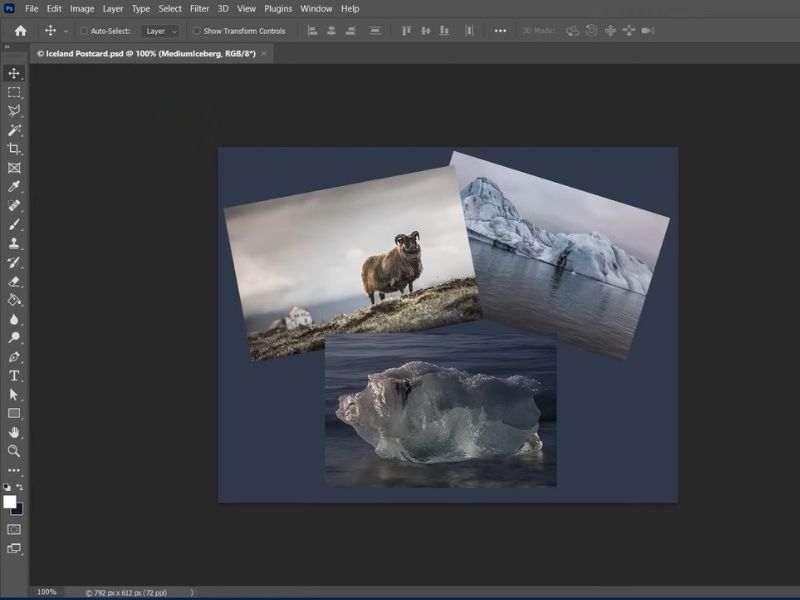Click align left edges button
The width and height of the screenshot is (800, 600).
click(x=312, y=31)
